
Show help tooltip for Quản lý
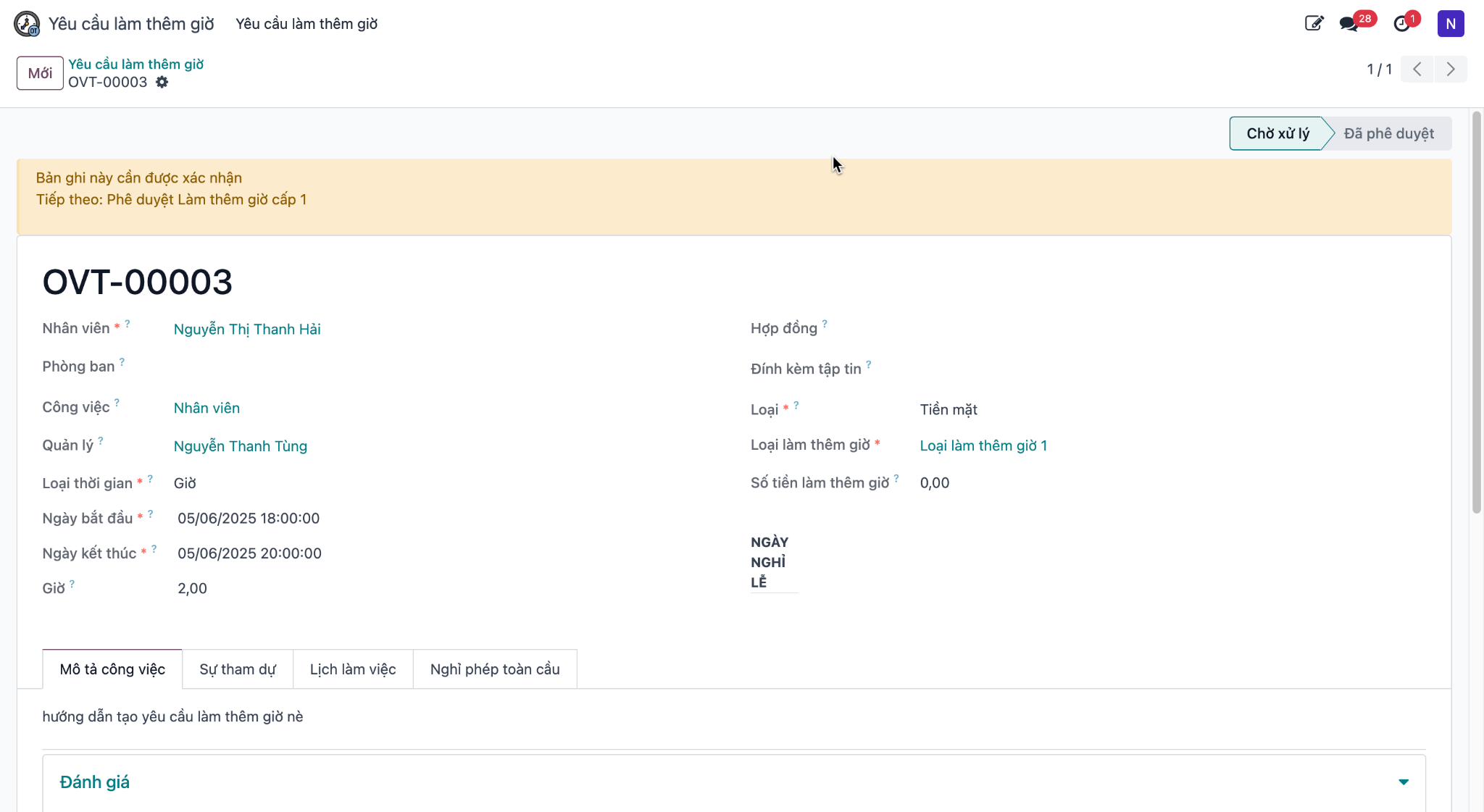[101, 440]
